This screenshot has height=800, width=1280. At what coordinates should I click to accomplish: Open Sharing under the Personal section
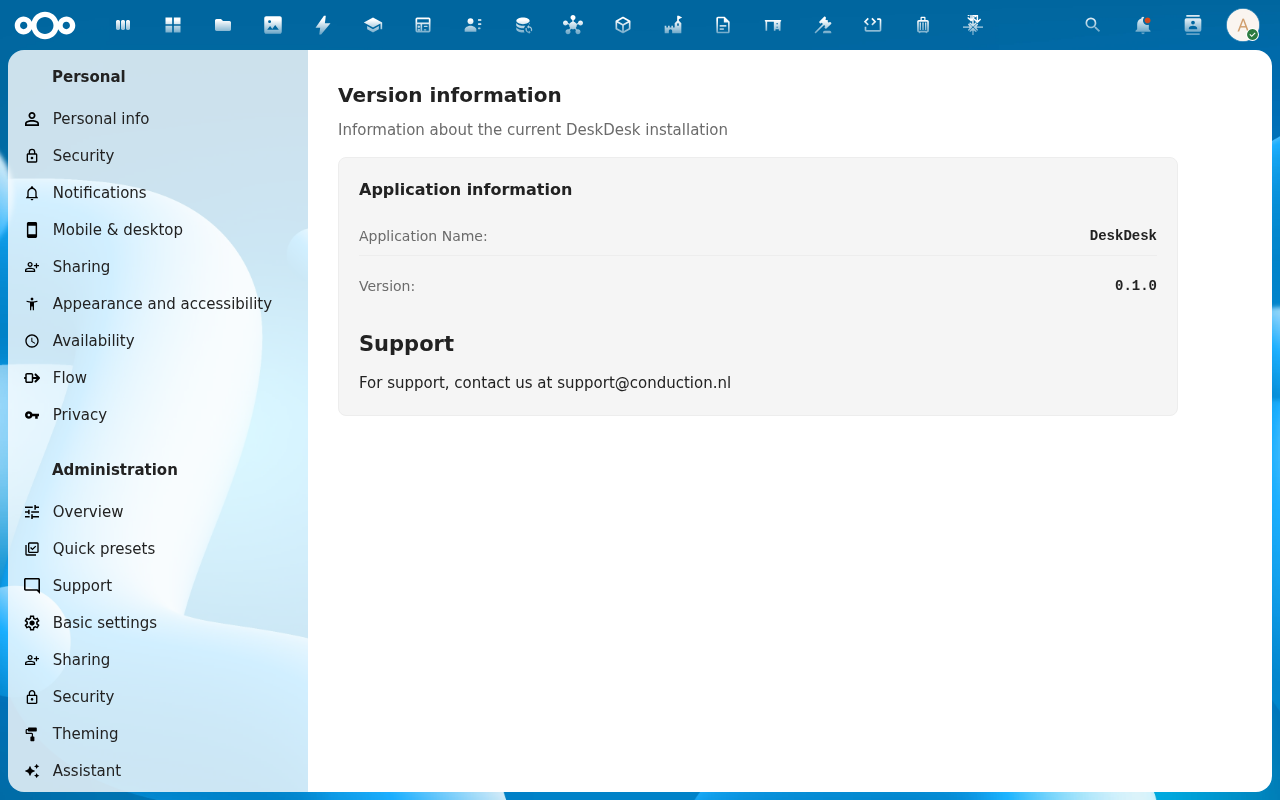[158, 267]
